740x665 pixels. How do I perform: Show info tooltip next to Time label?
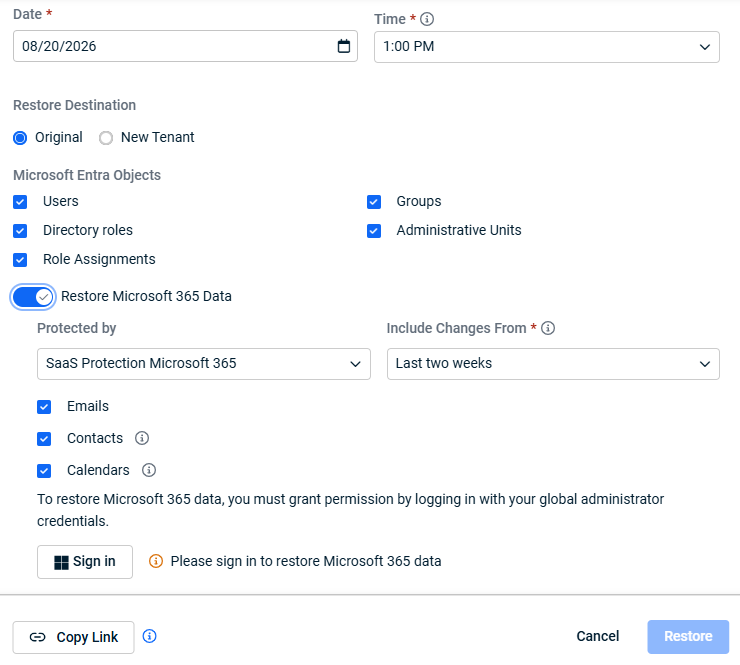point(427,19)
